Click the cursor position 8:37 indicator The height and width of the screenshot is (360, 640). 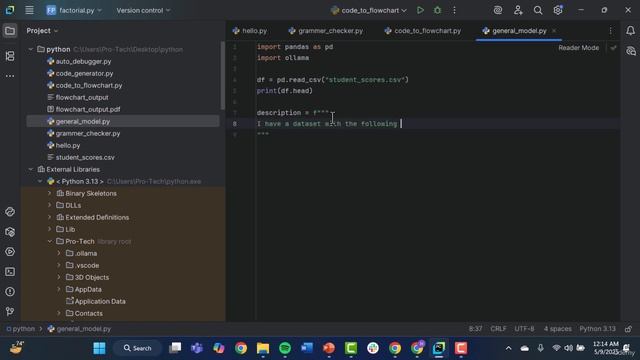pos(475,329)
